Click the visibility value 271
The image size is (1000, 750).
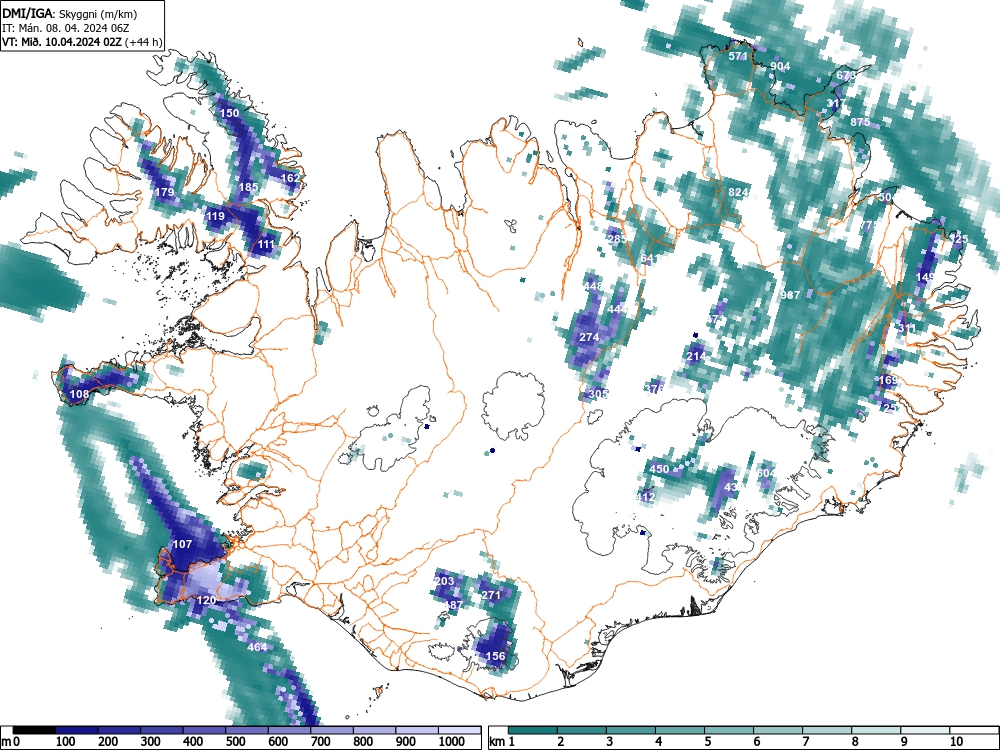(x=491, y=595)
